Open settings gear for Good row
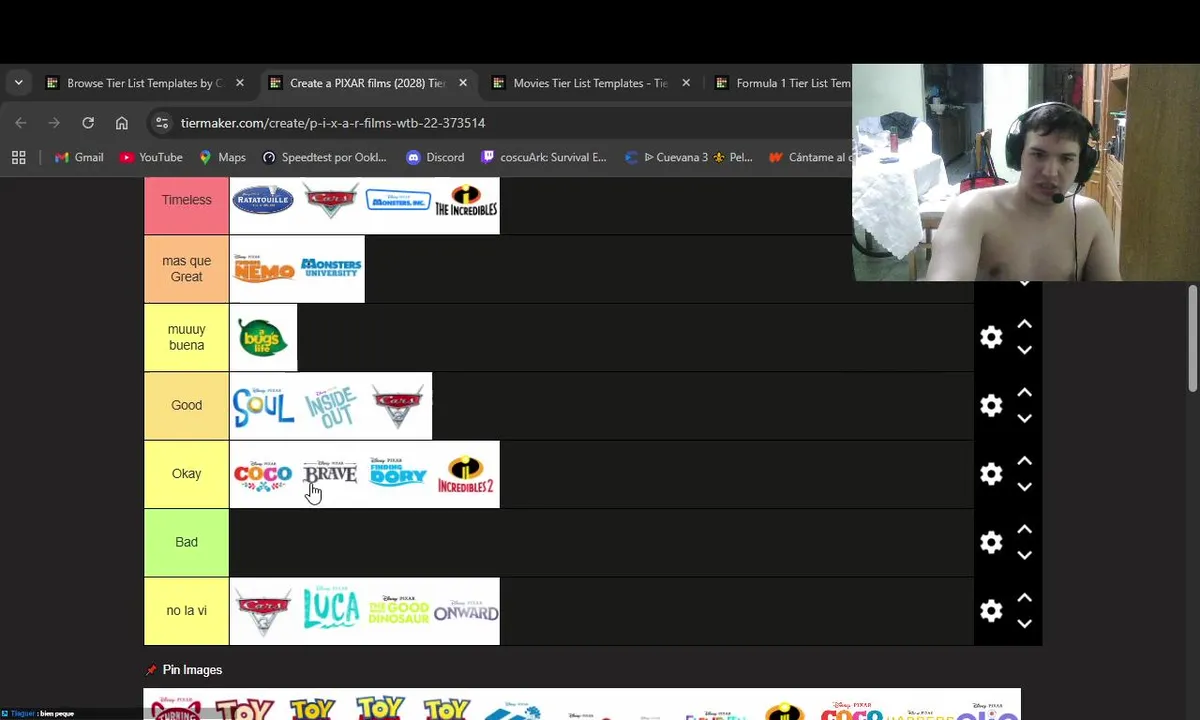Screen dimensions: 1200x720 [991, 405]
